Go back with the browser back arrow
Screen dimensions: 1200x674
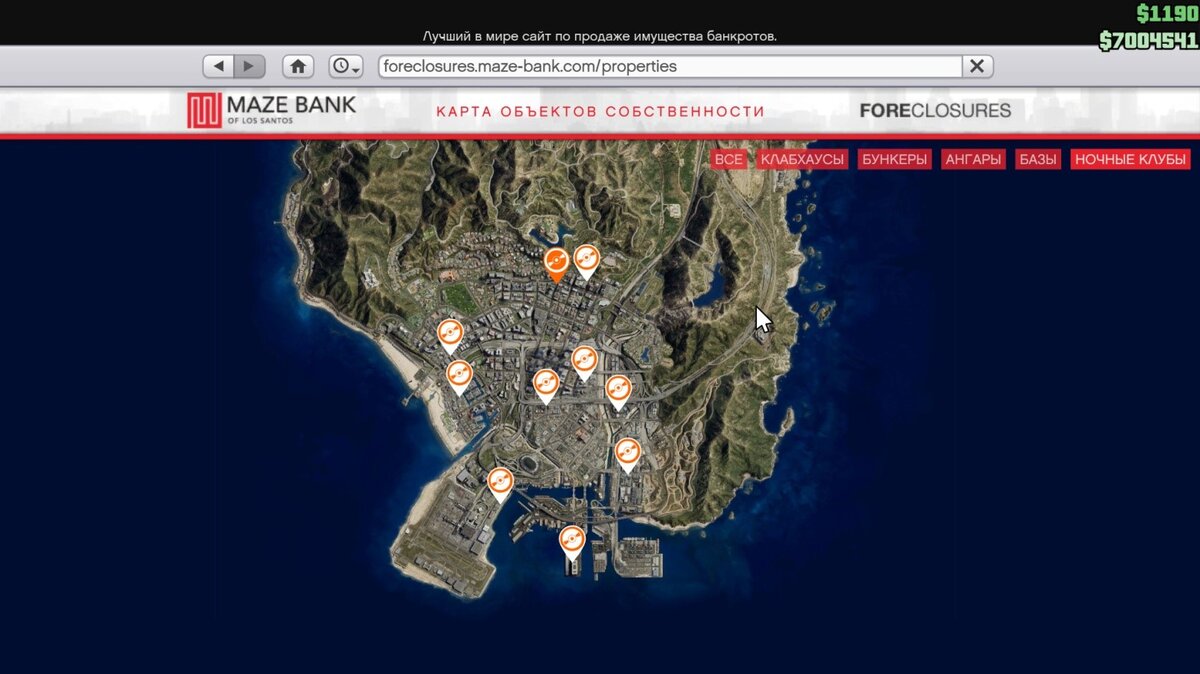(x=219, y=66)
